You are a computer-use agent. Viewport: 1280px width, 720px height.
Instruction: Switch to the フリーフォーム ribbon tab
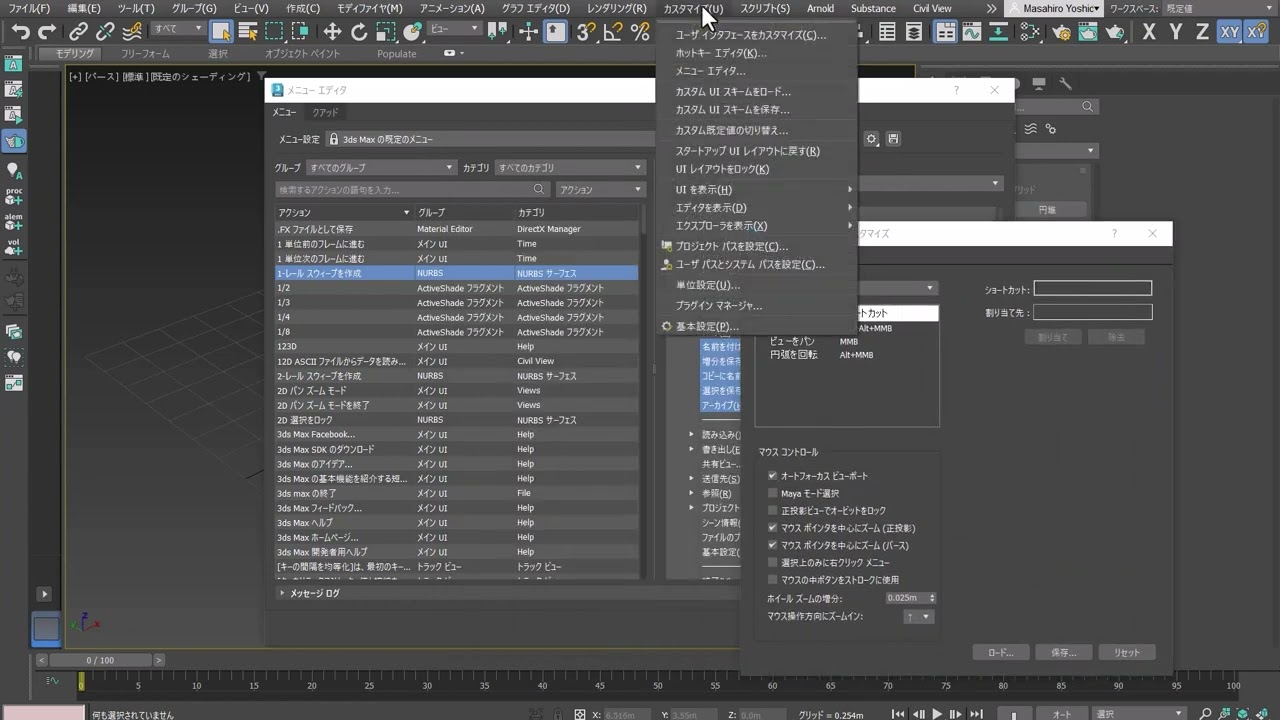click(x=145, y=54)
